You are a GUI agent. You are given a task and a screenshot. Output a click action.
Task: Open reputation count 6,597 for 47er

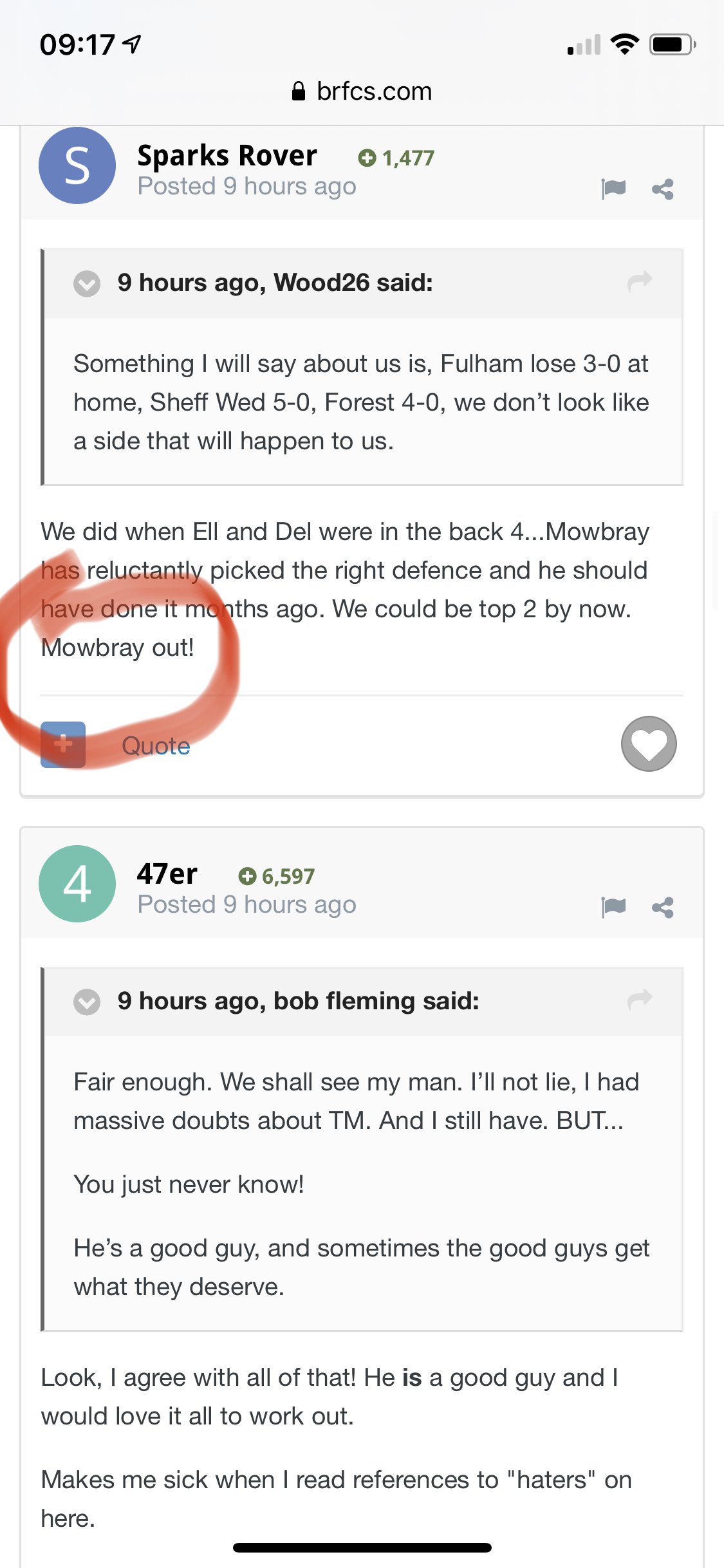click(x=277, y=876)
